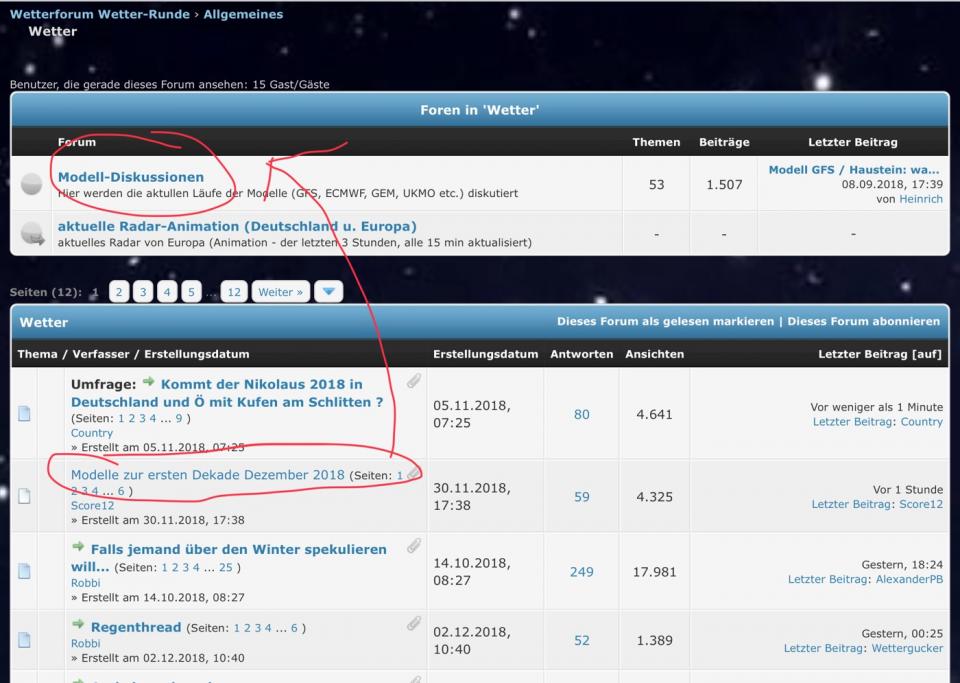Jump to first unread via the Regenthread green arrow

pyautogui.click(x=78, y=626)
